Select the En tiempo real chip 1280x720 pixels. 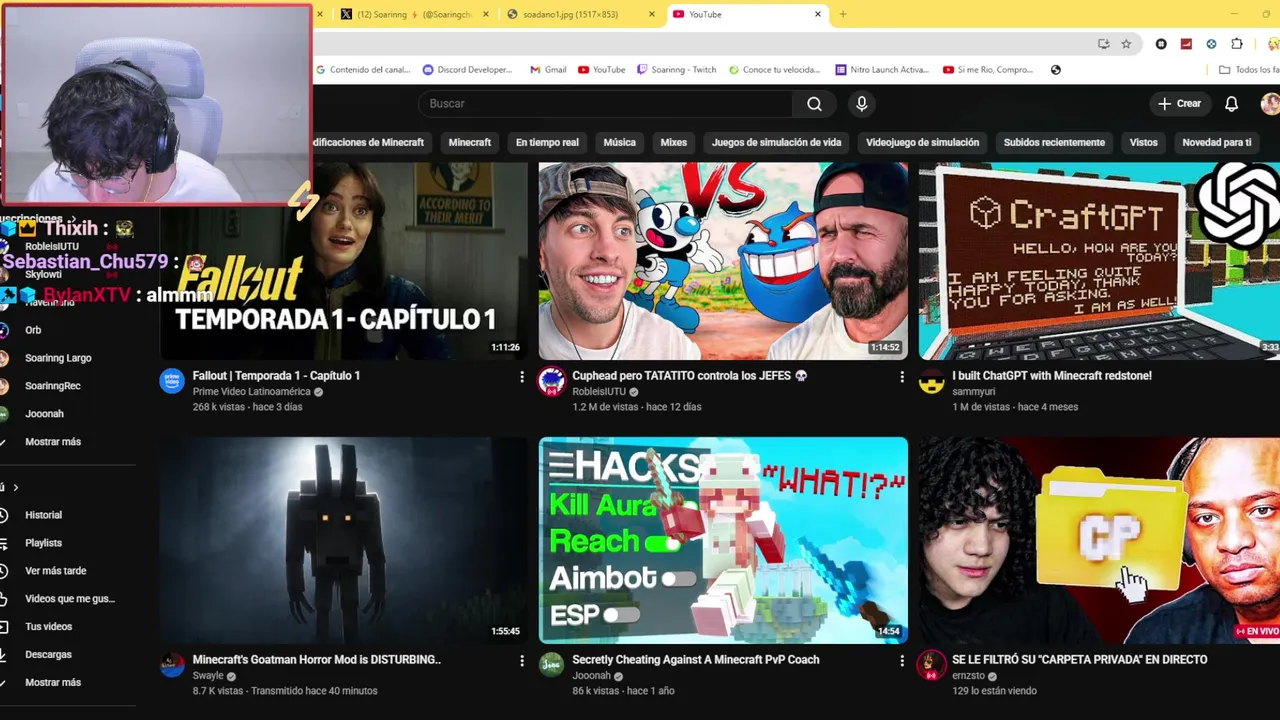click(x=547, y=142)
